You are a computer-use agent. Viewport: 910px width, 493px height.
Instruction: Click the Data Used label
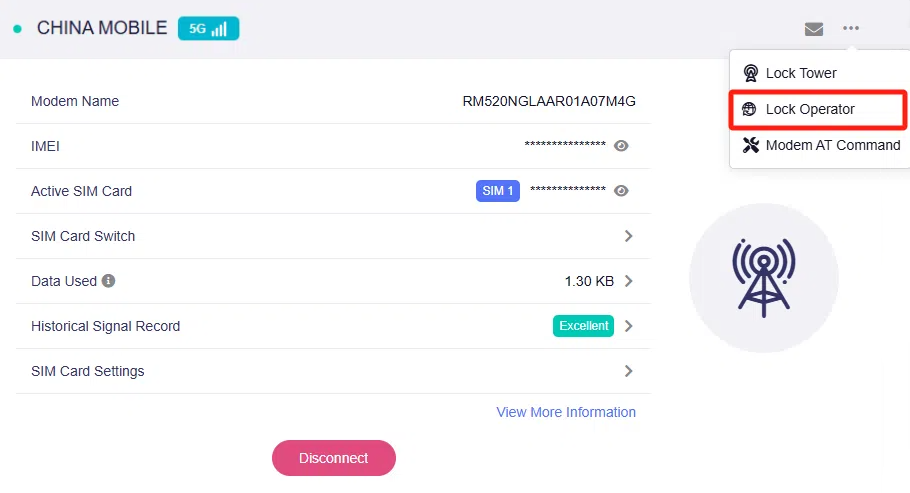click(64, 281)
